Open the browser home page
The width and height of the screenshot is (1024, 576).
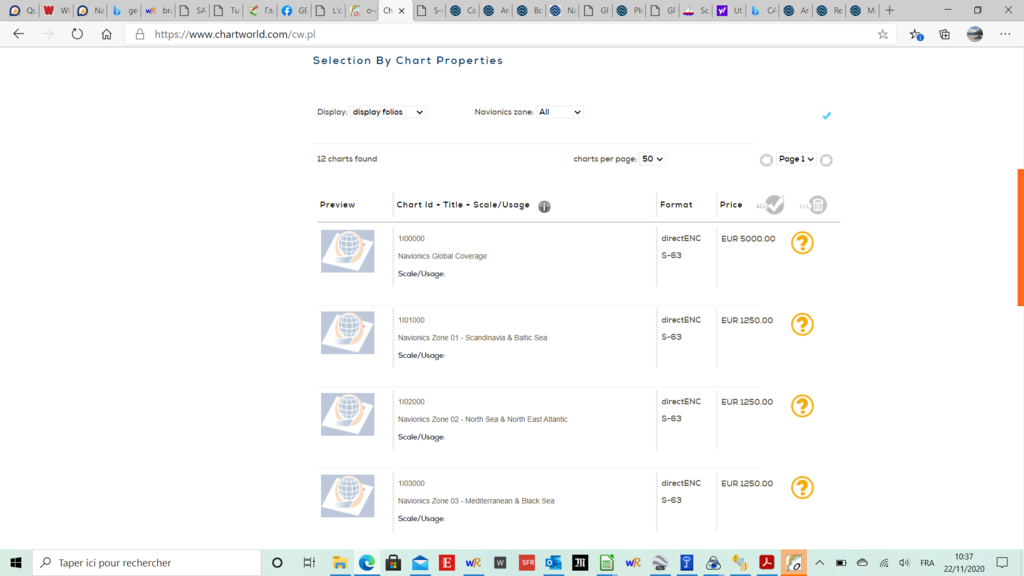[106, 34]
